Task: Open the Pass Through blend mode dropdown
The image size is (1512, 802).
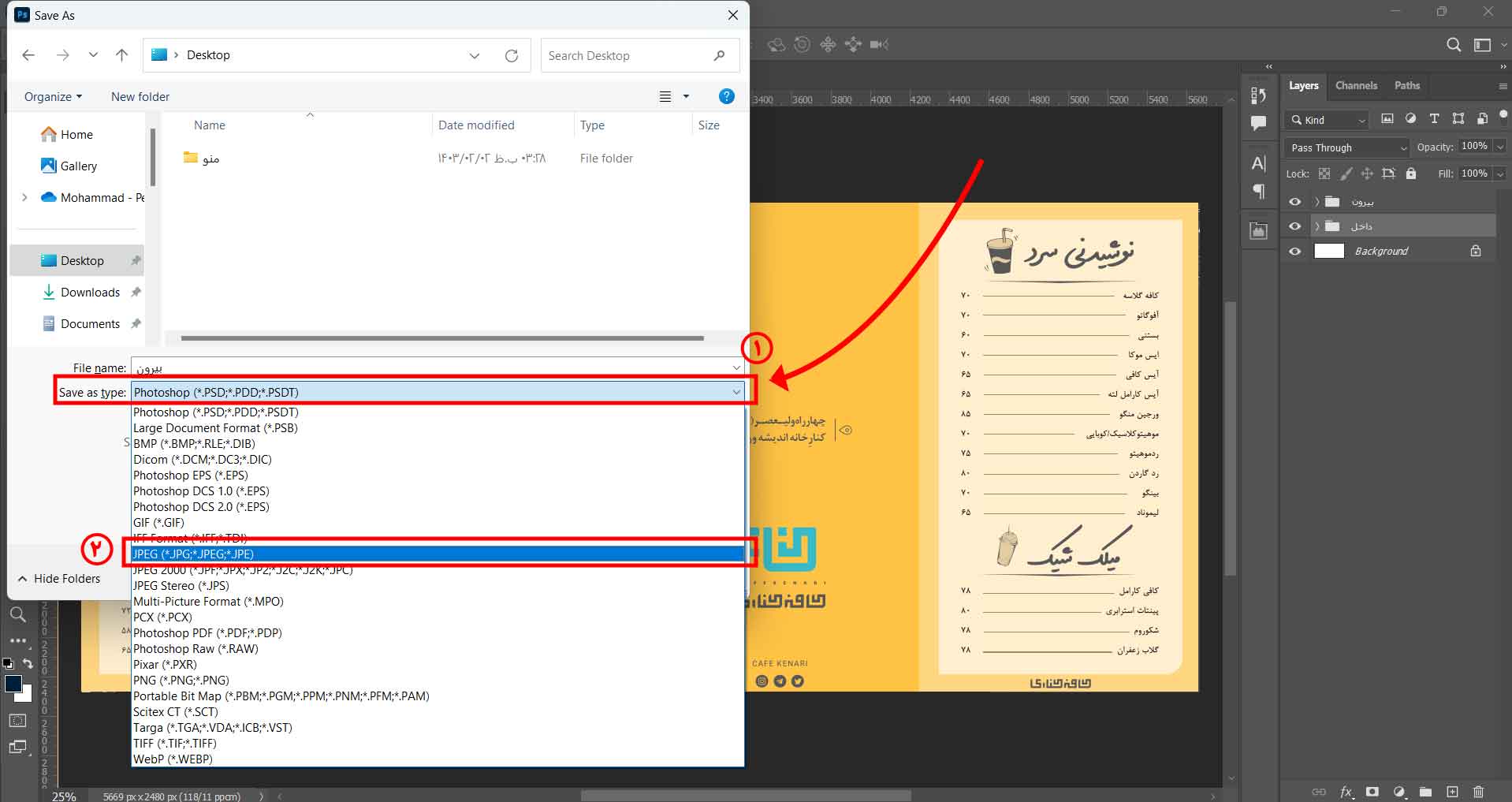Action: 1346,147
